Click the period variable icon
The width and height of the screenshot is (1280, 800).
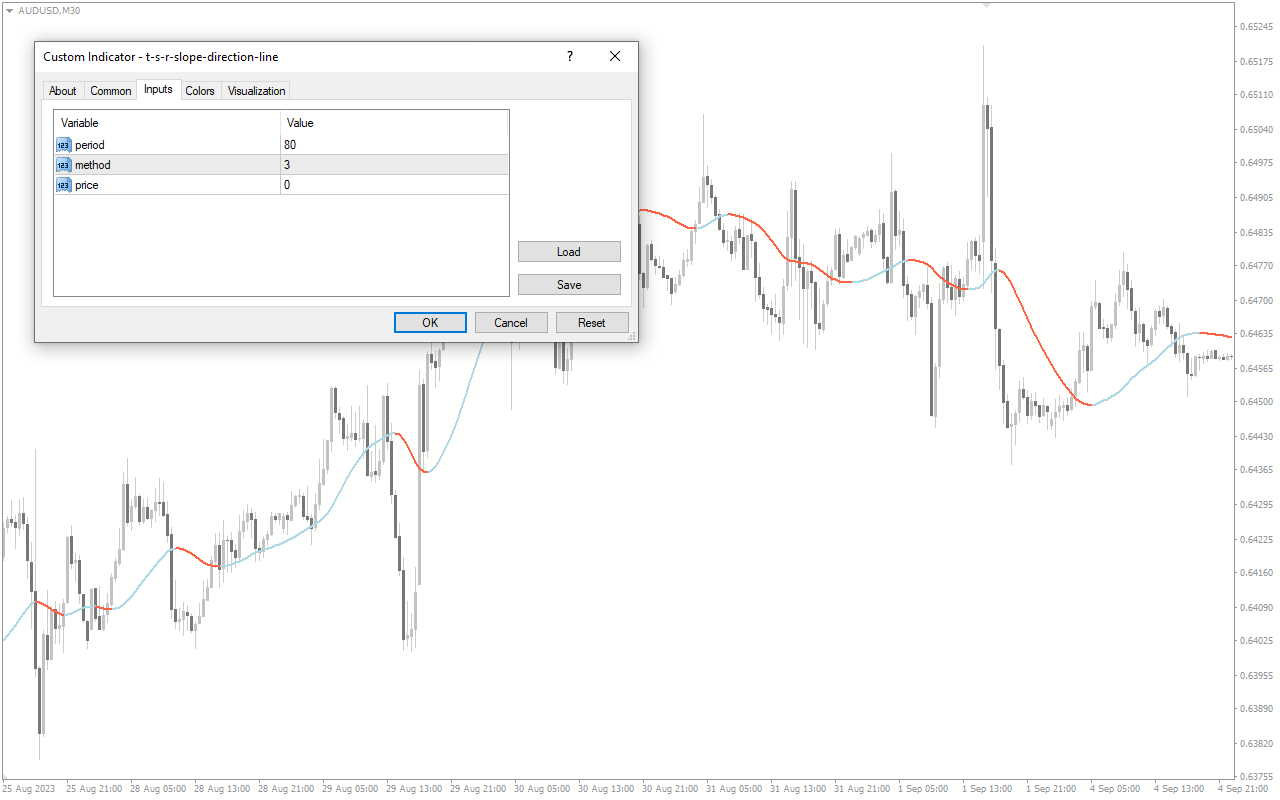click(64, 145)
